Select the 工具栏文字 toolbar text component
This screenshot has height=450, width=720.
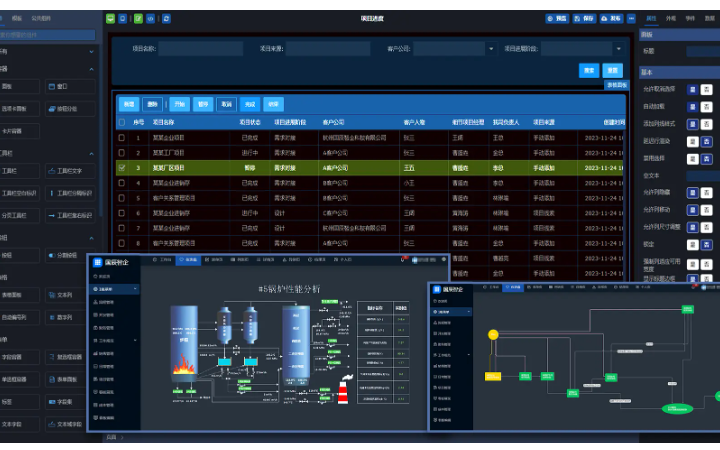70,171
